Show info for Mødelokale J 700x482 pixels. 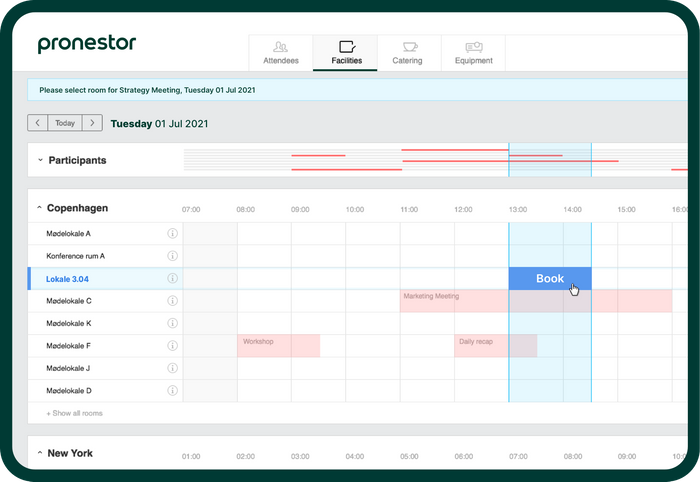(172, 368)
